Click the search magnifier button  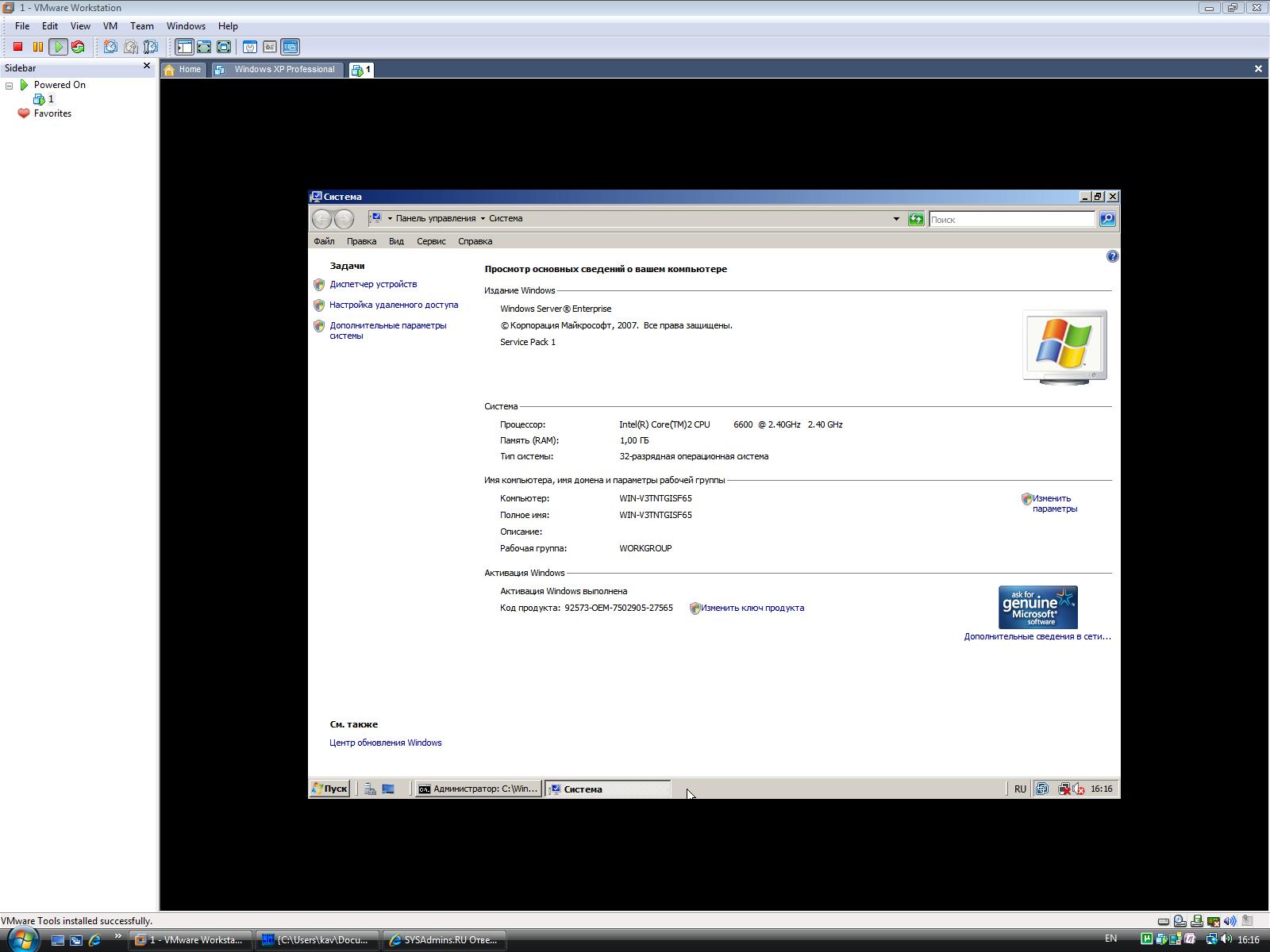pyautogui.click(x=1107, y=219)
